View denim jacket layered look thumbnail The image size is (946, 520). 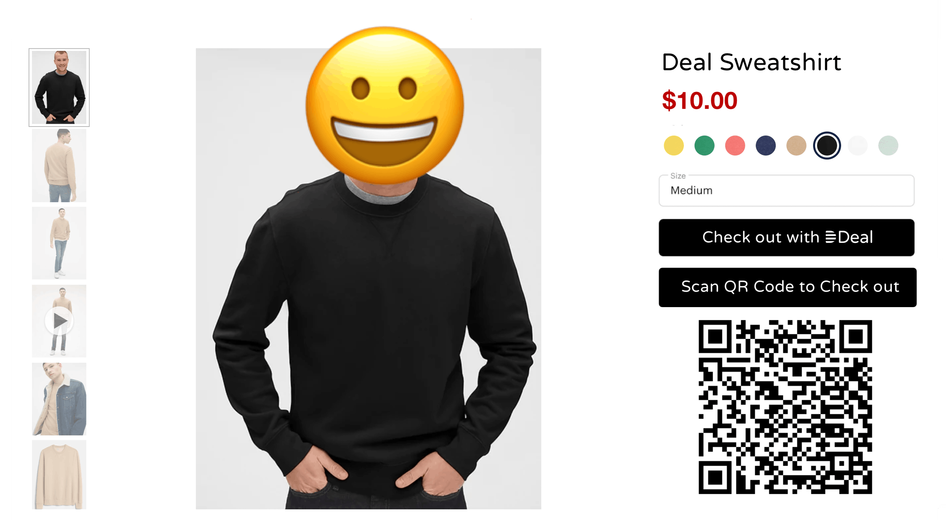59,399
